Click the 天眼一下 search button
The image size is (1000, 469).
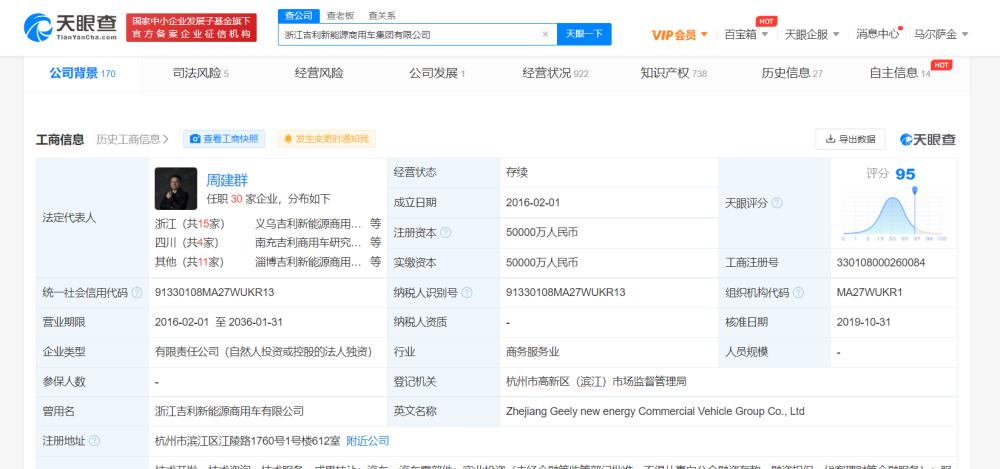(584, 34)
